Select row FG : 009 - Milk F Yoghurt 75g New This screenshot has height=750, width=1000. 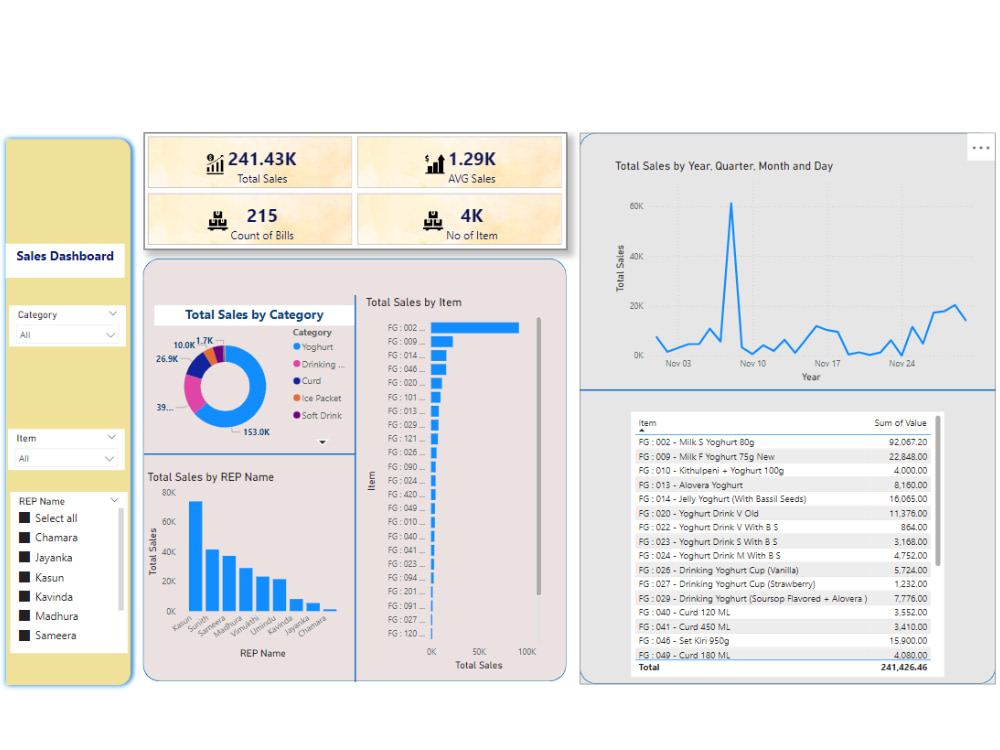click(x=783, y=457)
